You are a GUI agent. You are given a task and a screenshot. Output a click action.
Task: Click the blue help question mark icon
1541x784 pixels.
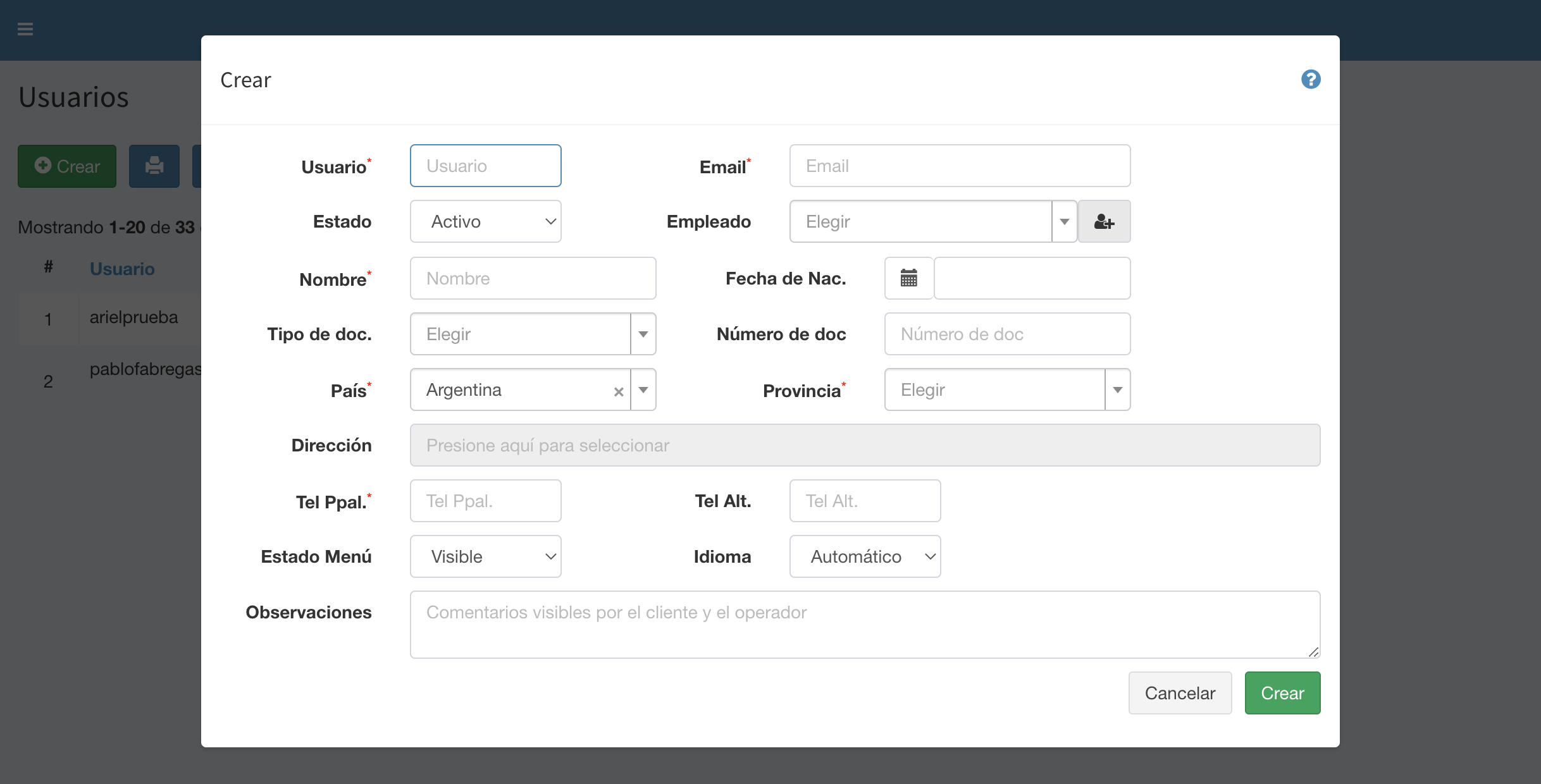1311,80
